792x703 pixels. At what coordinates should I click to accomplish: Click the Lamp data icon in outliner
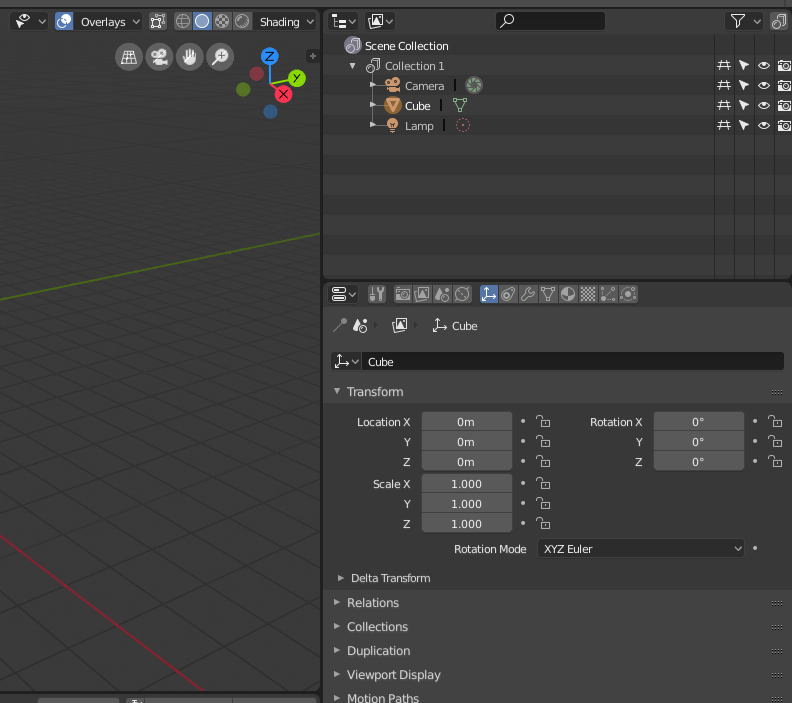[x=463, y=125]
